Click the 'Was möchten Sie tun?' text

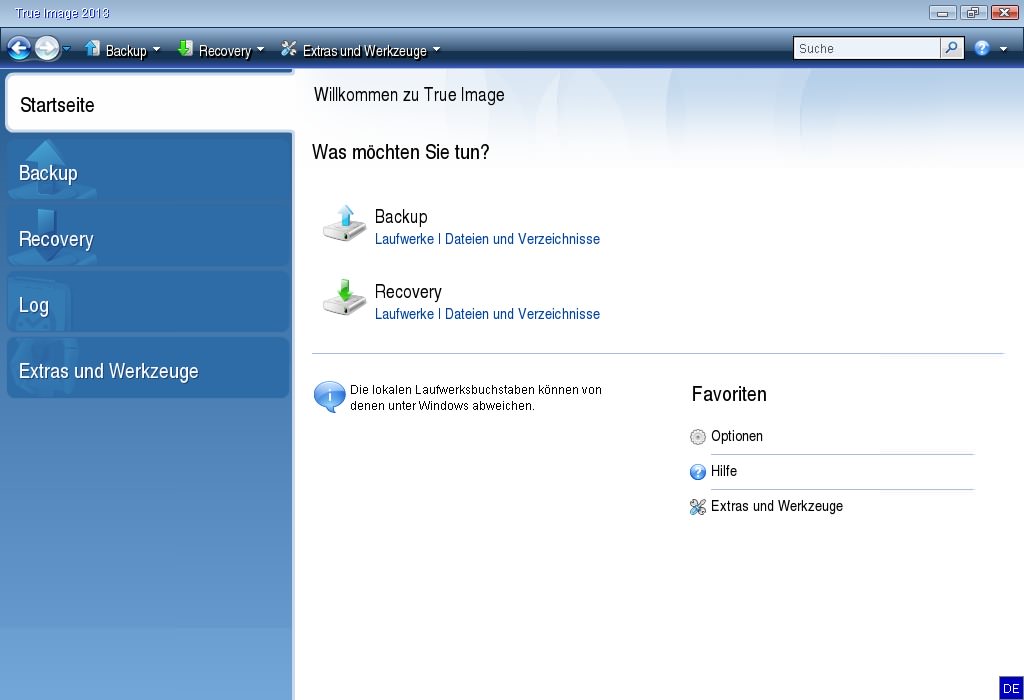[x=400, y=152]
